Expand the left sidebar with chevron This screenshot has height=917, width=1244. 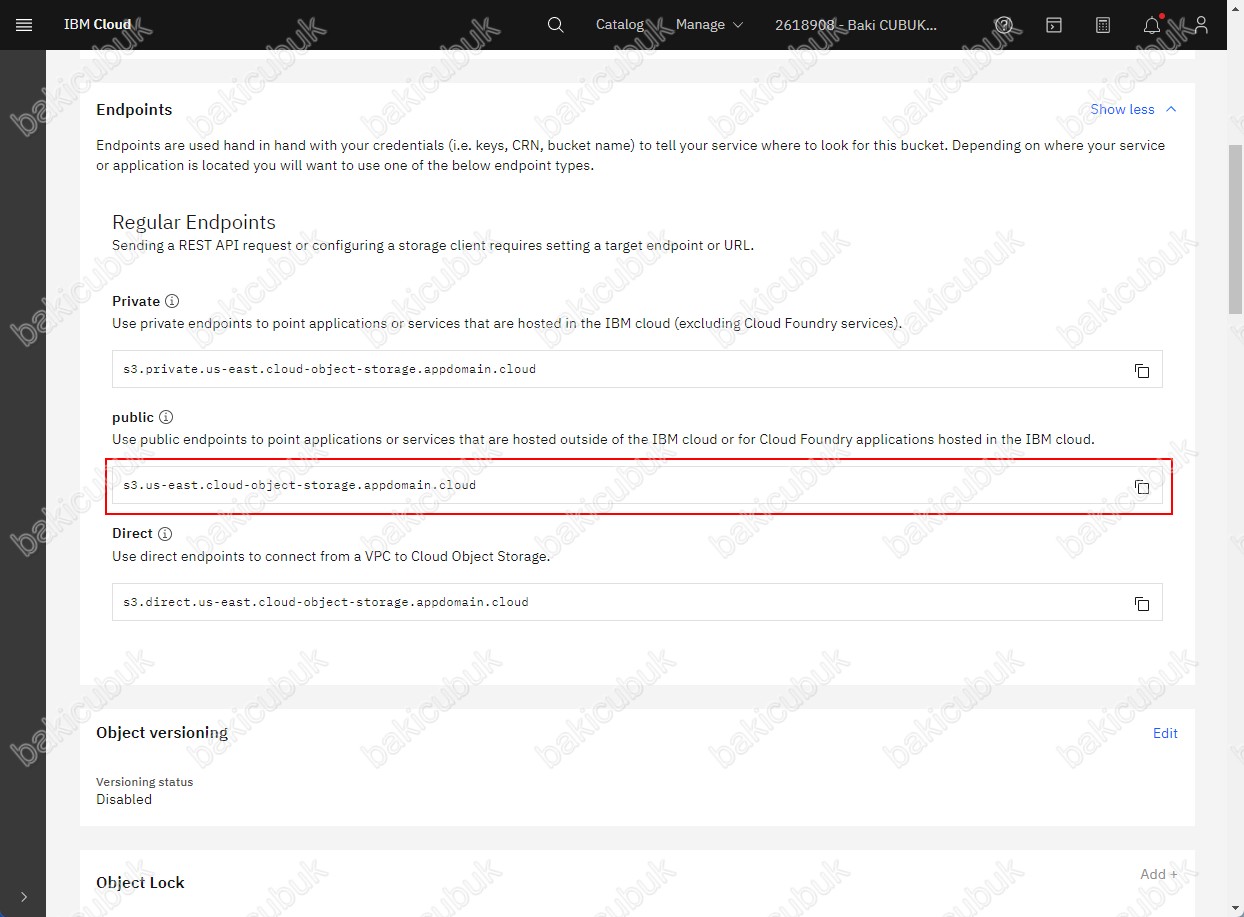tap(23, 897)
